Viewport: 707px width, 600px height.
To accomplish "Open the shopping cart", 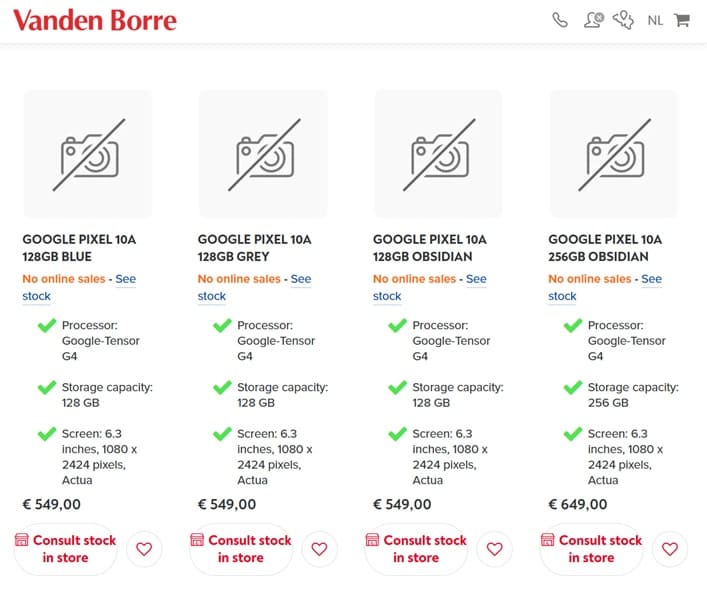I will point(682,21).
